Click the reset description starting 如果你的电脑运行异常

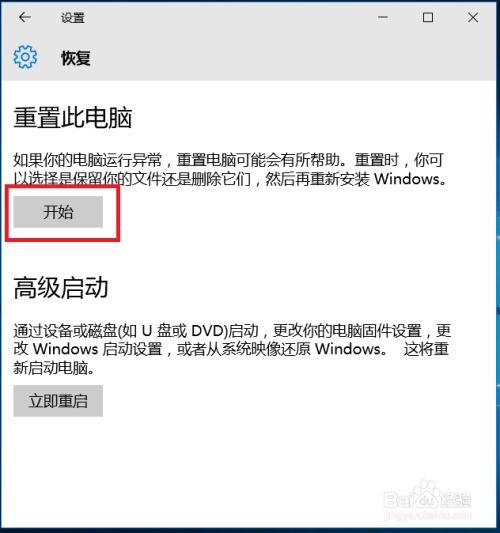click(230, 169)
